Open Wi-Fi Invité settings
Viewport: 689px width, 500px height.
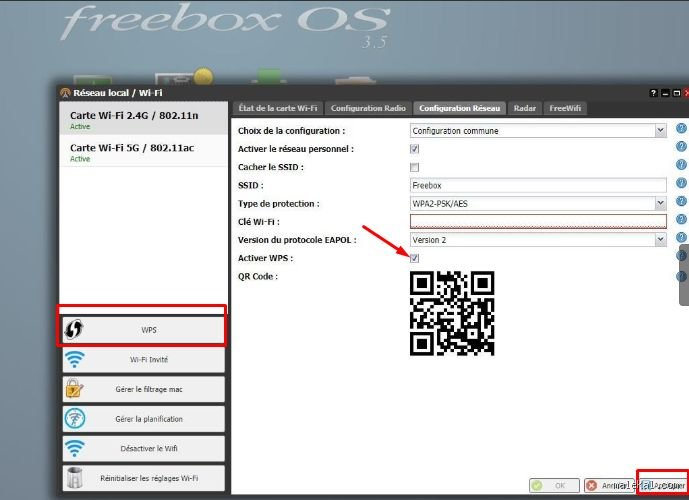point(144,359)
